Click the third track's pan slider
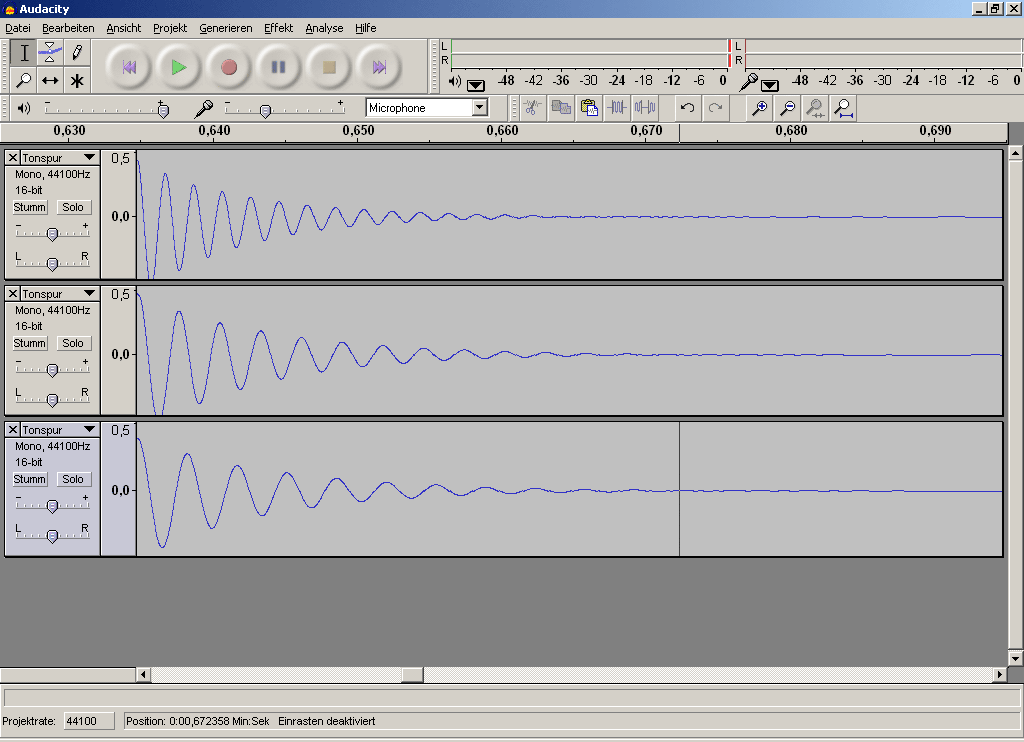The height and width of the screenshot is (742, 1024). click(x=52, y=535)
